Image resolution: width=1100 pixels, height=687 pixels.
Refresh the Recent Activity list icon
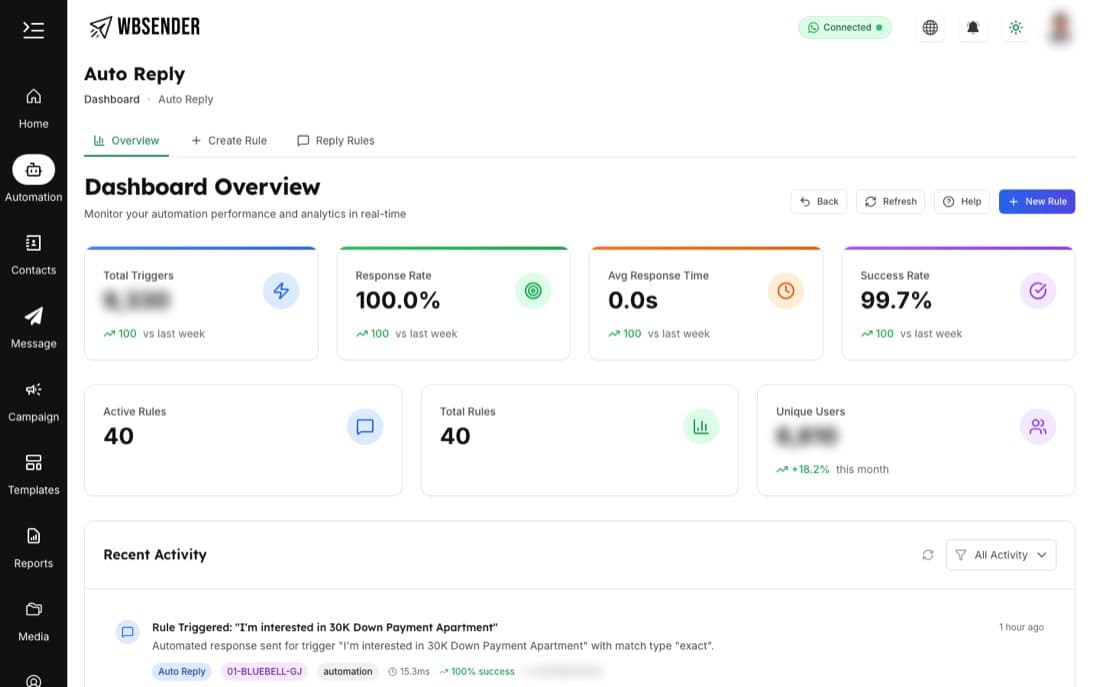coord(928,555)
